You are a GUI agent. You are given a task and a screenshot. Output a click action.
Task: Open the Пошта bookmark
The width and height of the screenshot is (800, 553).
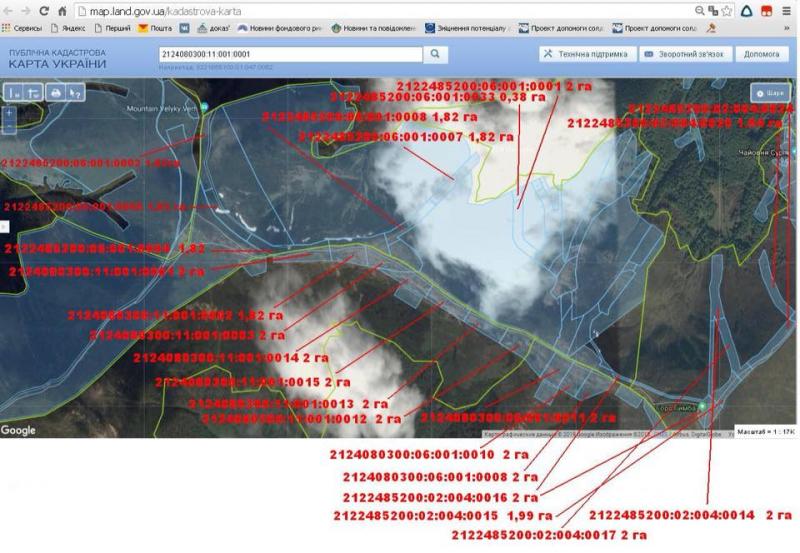click(155, 28)
